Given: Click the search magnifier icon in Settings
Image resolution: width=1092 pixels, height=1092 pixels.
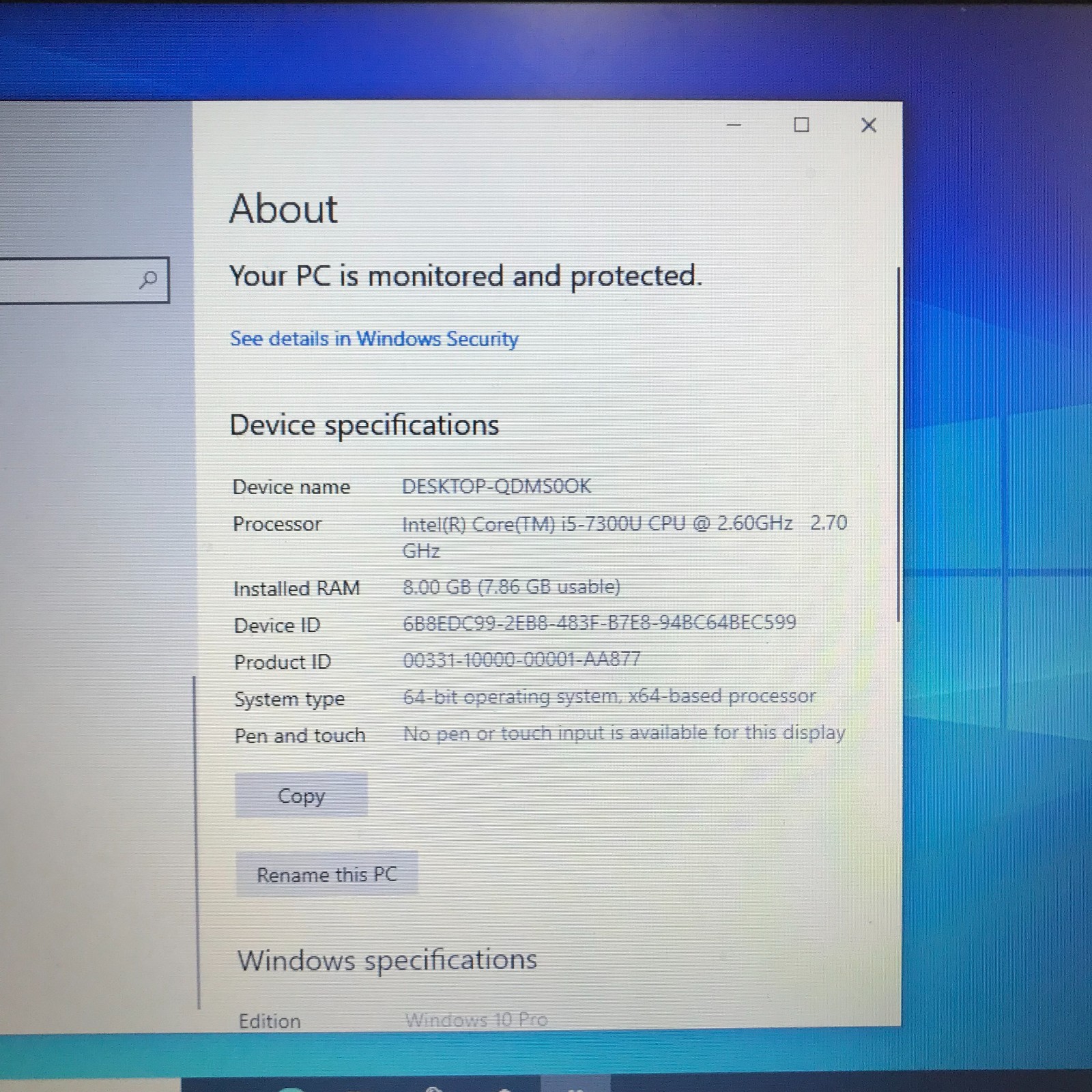Looking at the screenshot, I should pos(147,279).
